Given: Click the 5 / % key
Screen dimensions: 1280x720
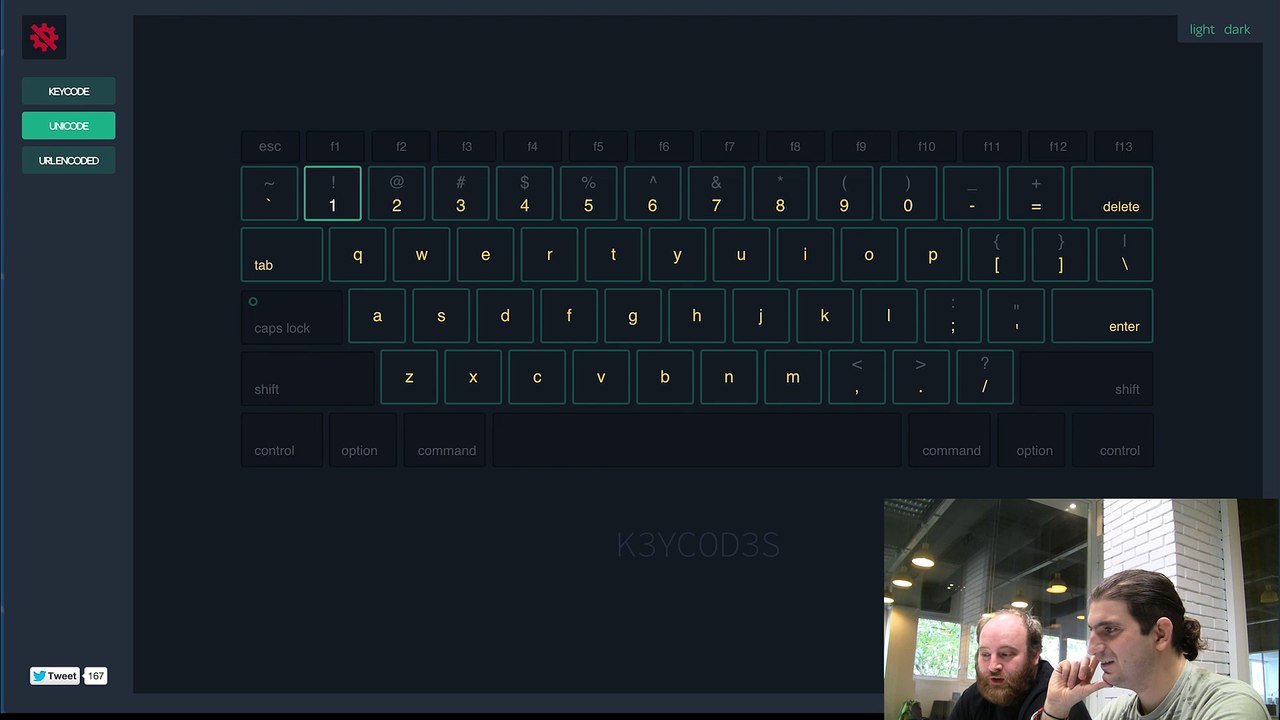Looking at the screenshot, I should pos(589,193).
